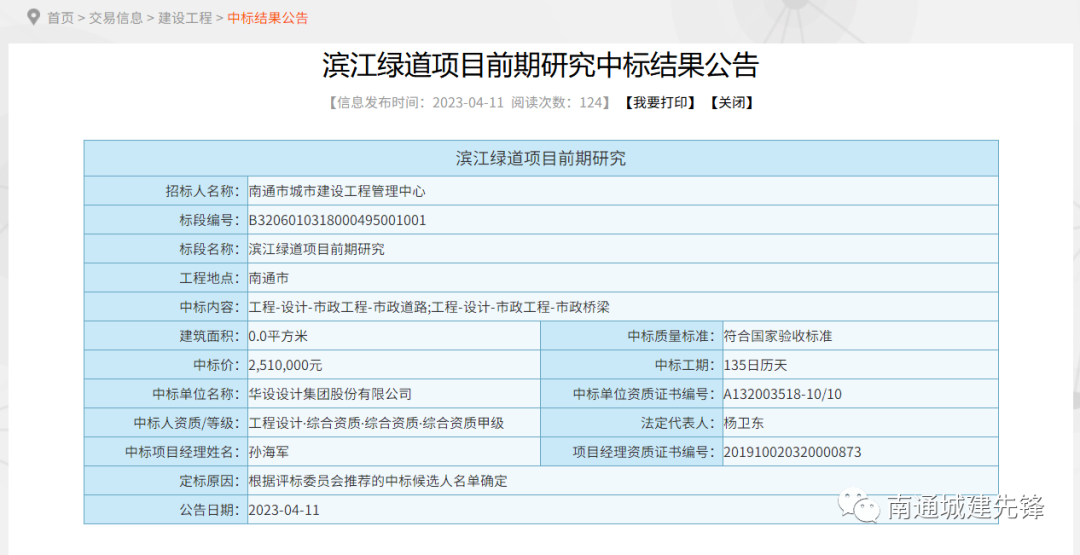
Task: Click the 南通城建先锋 watermark text
Action: point(965,507)
